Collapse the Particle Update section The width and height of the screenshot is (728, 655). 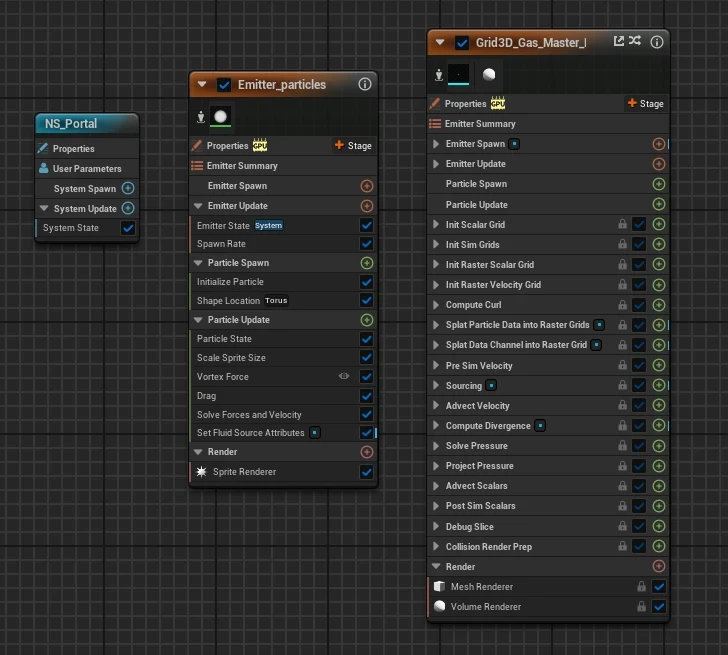pyautogui.click(x=198, y=320)
